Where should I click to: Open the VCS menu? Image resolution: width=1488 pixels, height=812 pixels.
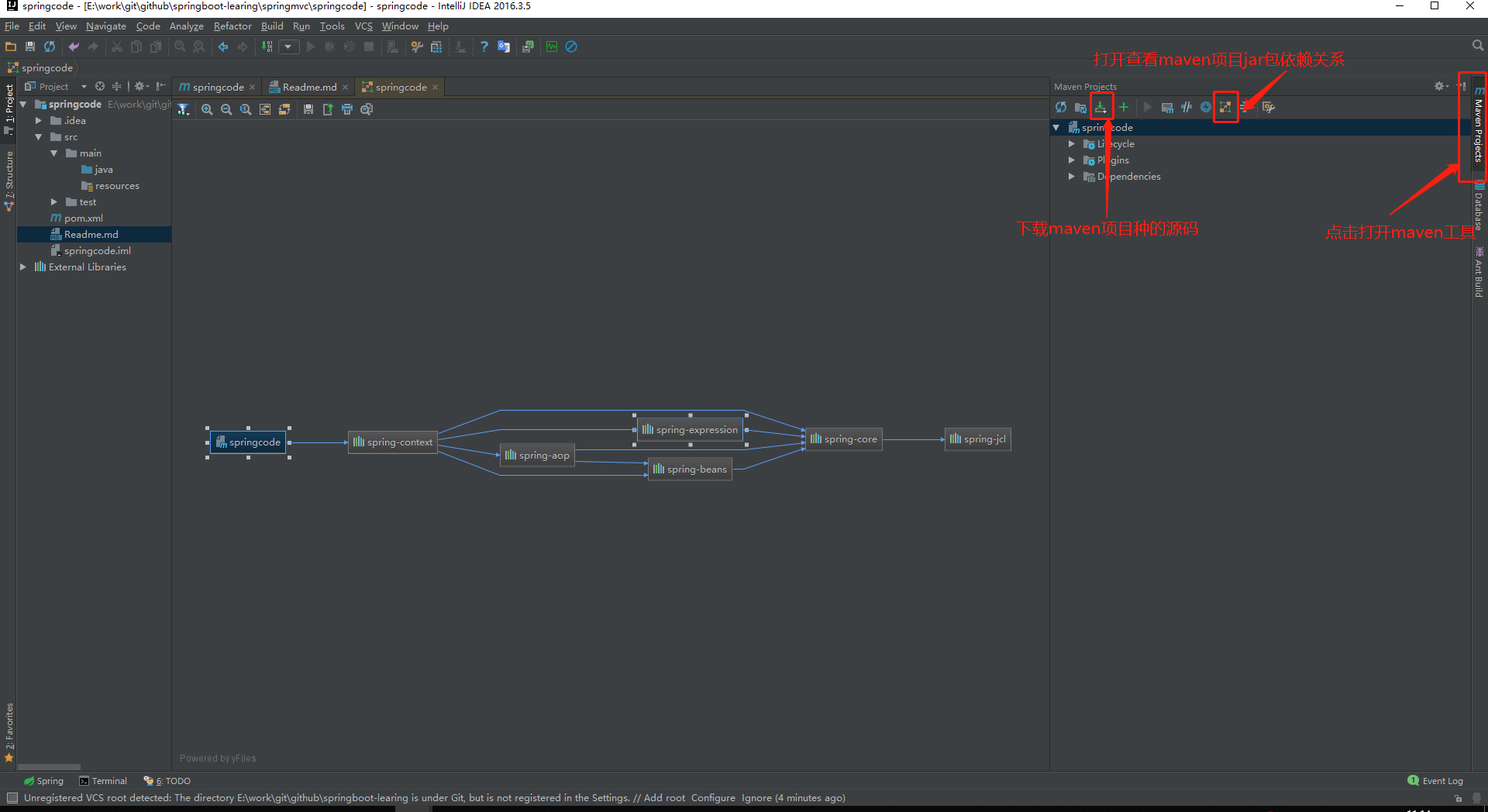point(363,26)
